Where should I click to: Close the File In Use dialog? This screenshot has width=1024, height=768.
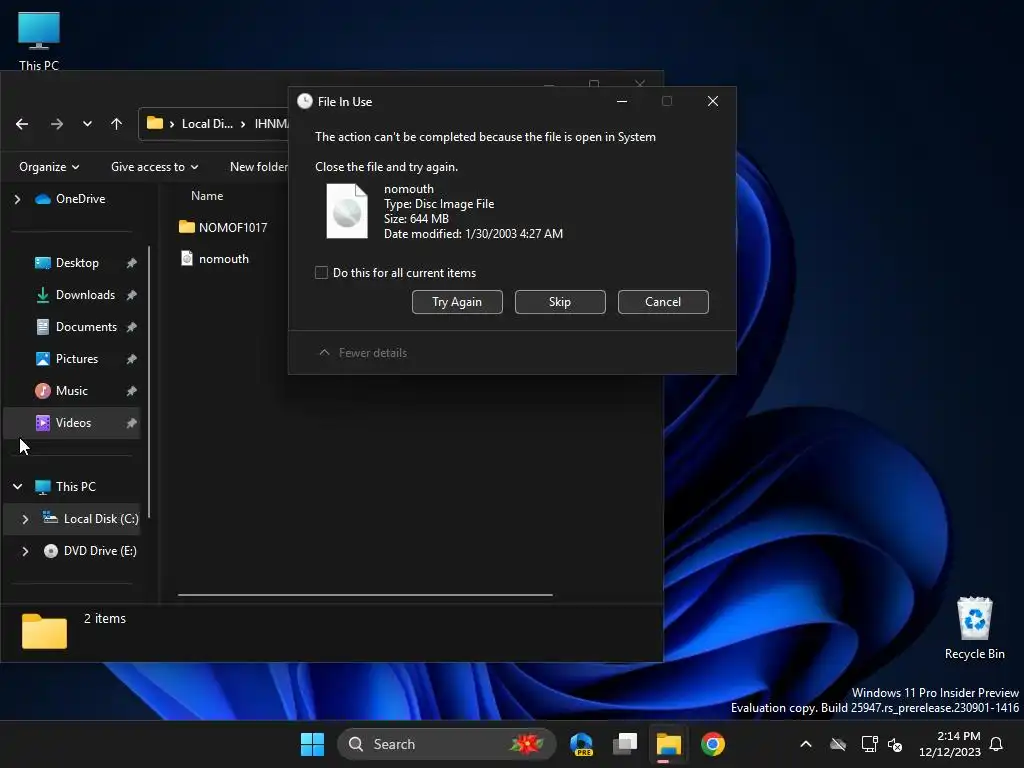712,101
